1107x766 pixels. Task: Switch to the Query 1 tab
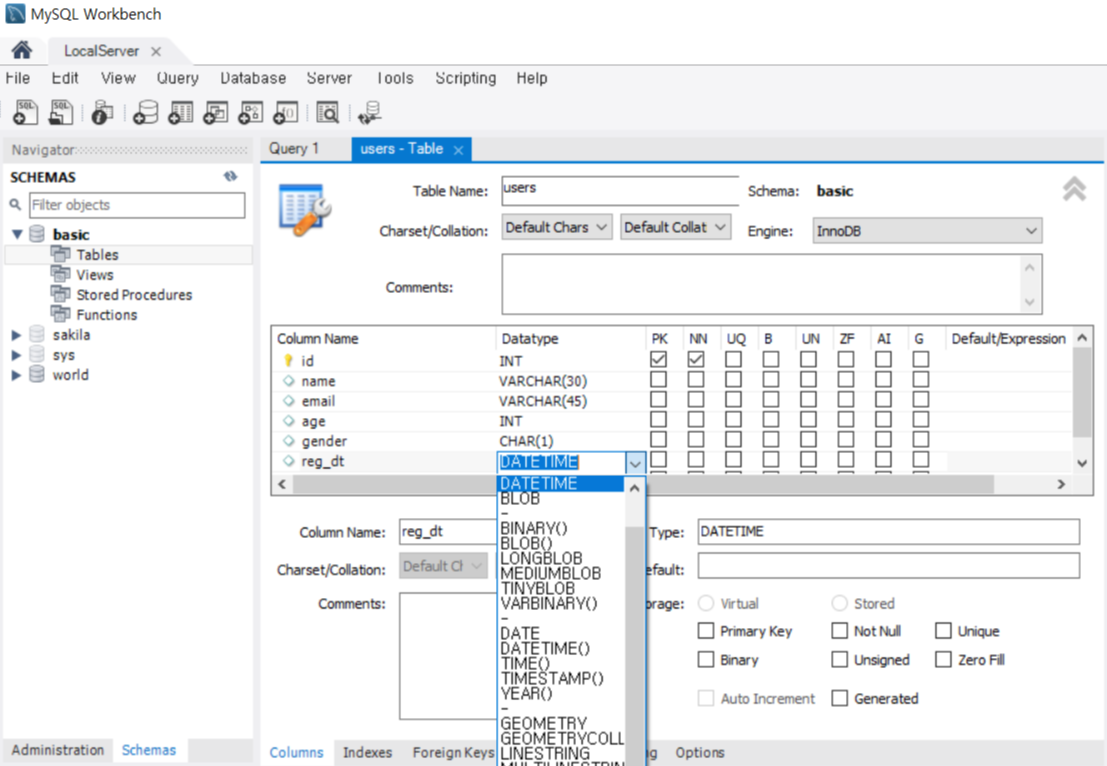294,149
